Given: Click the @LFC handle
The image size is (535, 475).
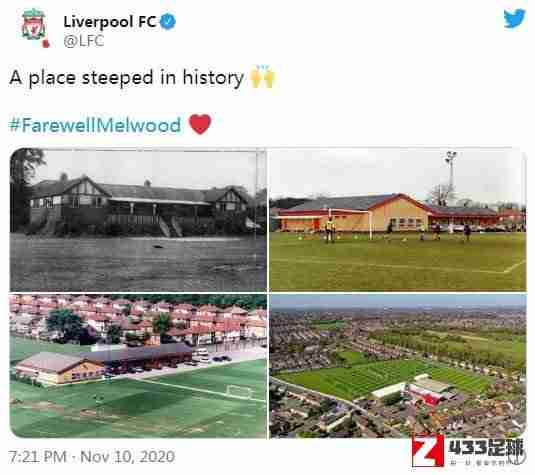Looking at the screenshot, I should tap(84, 41).
